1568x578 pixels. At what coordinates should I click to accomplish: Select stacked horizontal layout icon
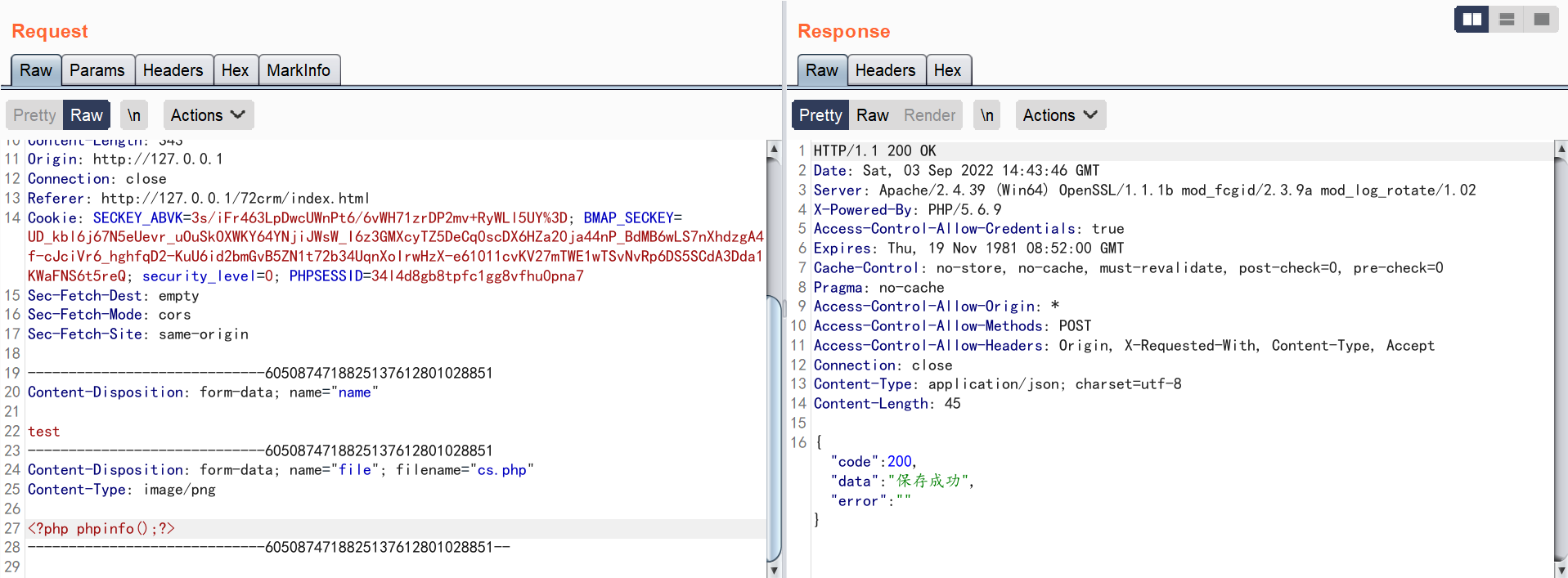[1507, 19]
